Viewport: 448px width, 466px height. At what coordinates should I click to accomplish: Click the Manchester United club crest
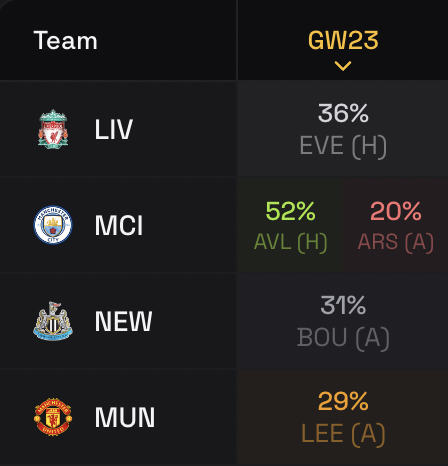[x=53, y=417]
